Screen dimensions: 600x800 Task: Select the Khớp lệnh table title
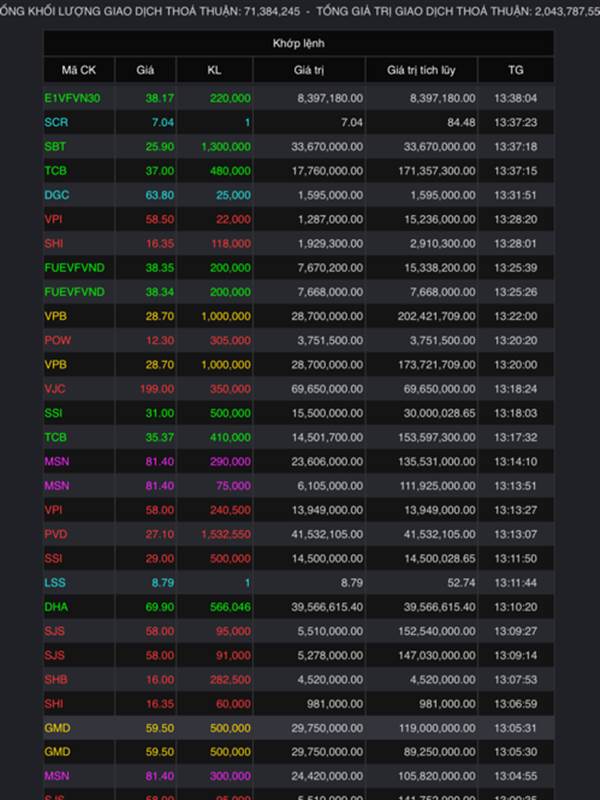298,43
